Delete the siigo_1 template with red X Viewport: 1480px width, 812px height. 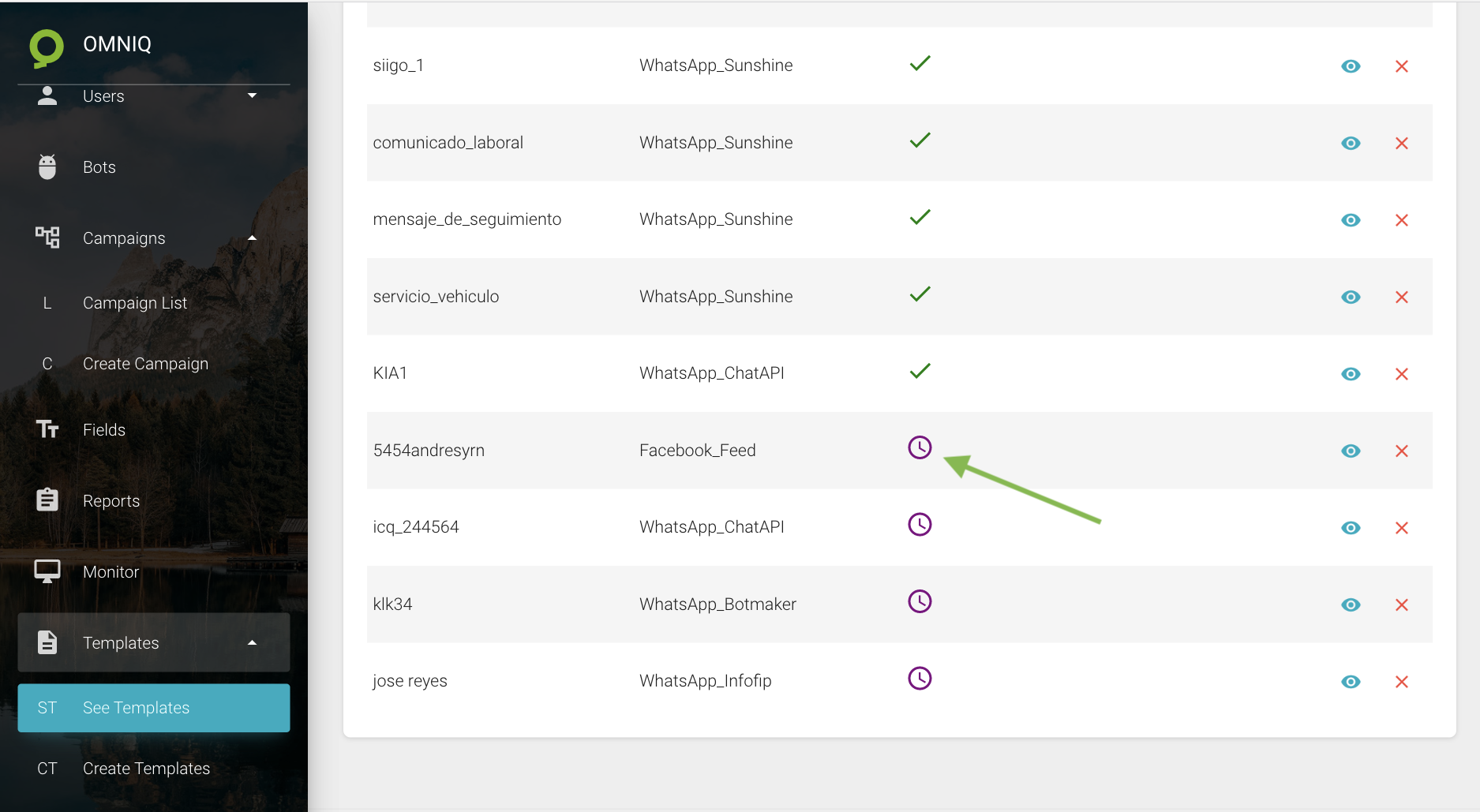click(x=1401, y=66)
